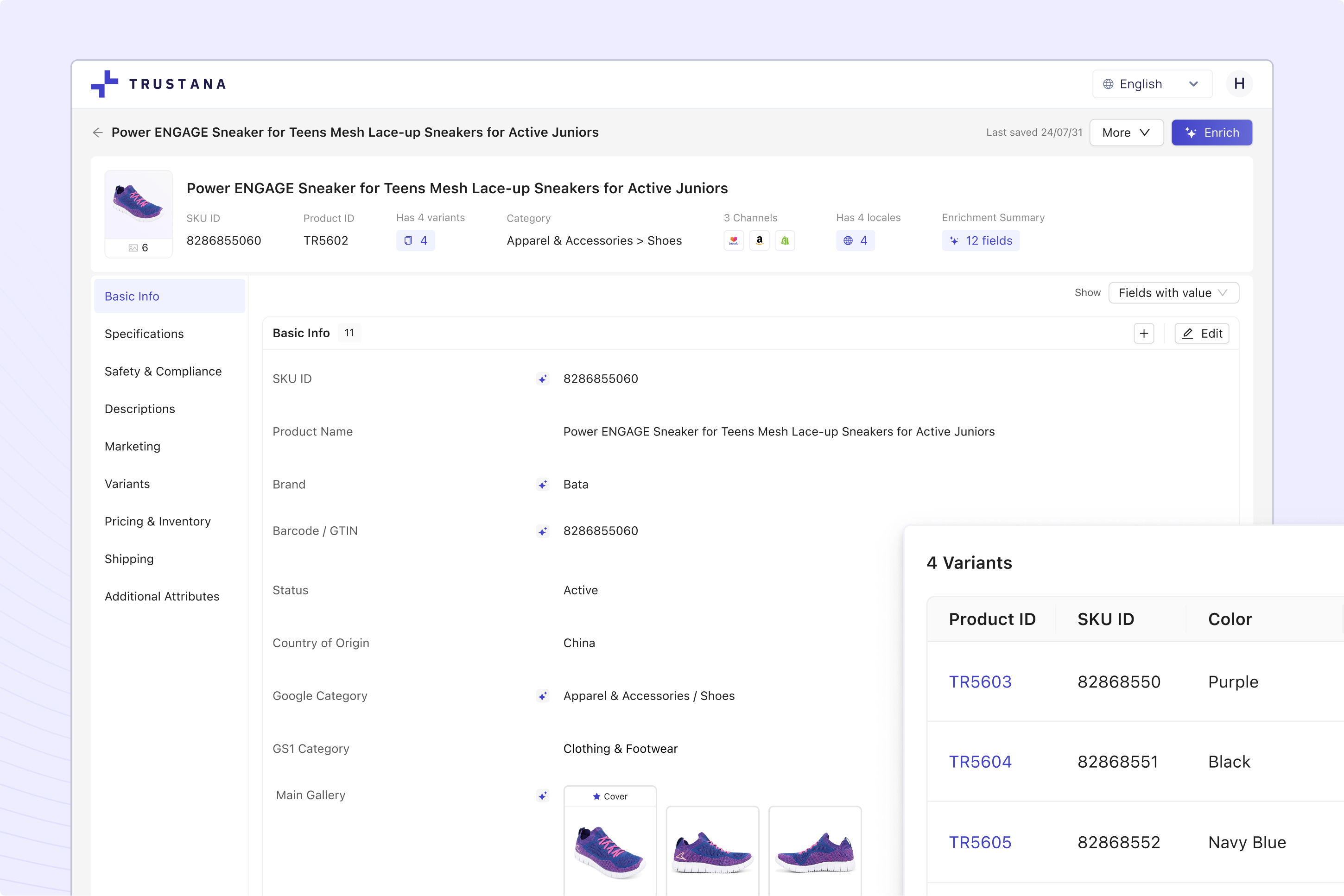Screen dimensions: 1344x896
Task: Click the plus icon to add an attribute
Action: (1144, 333)
